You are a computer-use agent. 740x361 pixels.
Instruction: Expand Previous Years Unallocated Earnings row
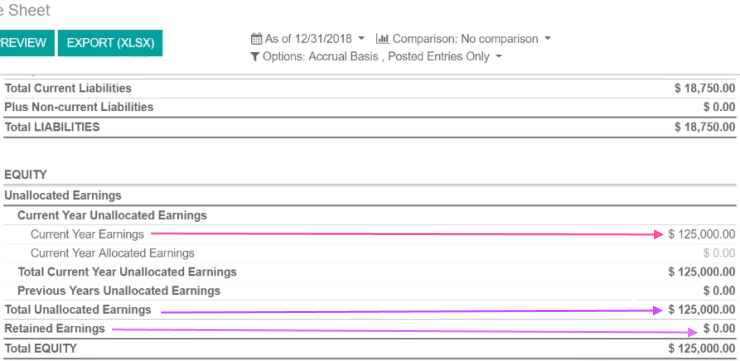[x=119, y=291]
